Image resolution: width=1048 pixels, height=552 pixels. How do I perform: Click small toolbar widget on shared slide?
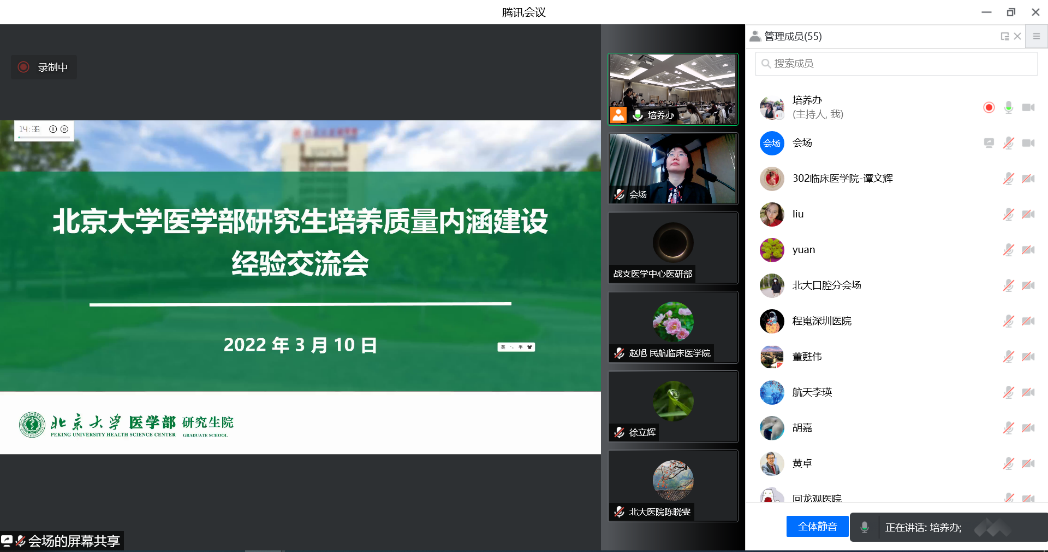(x=516, y=347)
